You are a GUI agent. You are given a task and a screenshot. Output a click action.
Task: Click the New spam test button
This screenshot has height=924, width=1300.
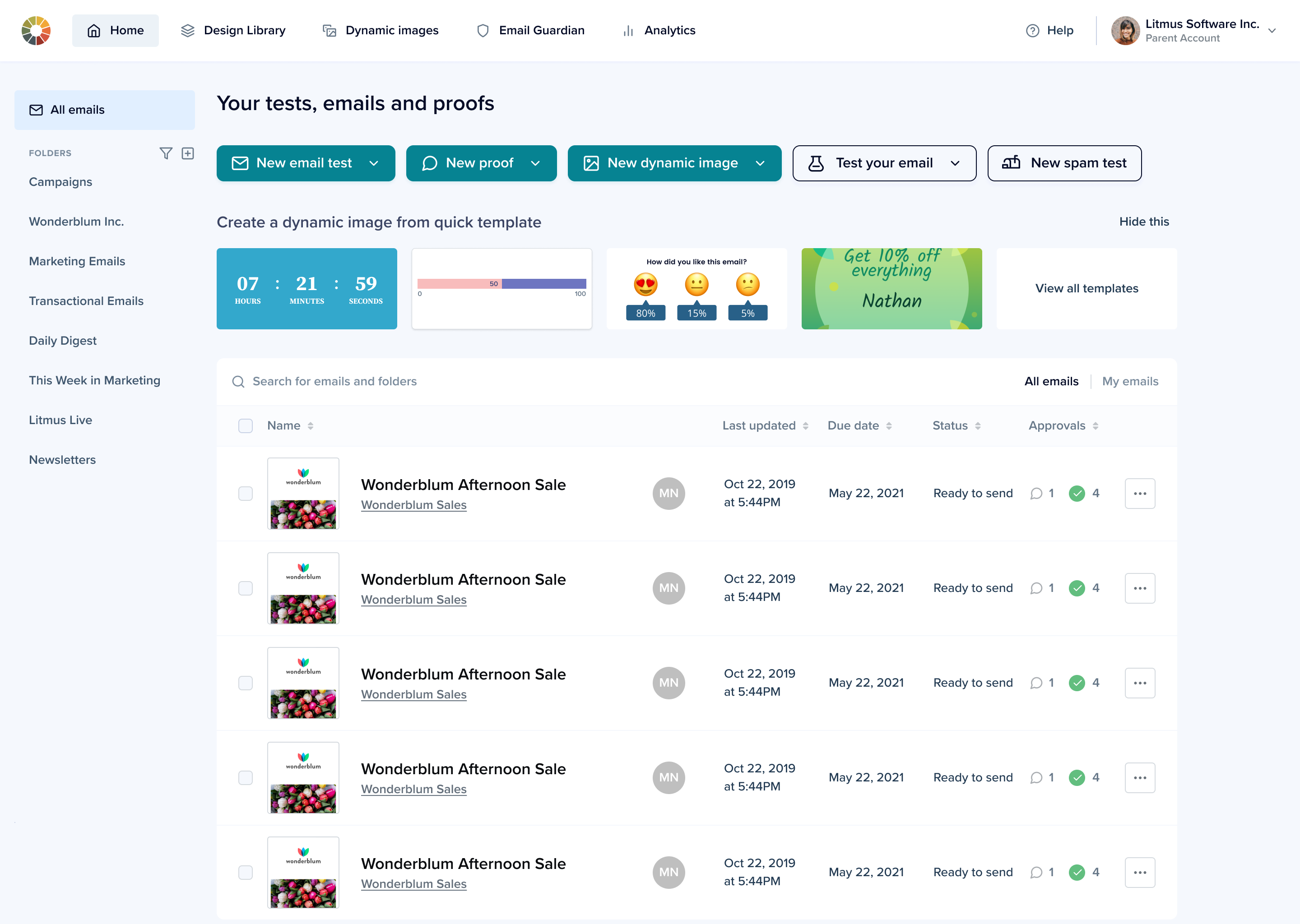[1064, 163]
